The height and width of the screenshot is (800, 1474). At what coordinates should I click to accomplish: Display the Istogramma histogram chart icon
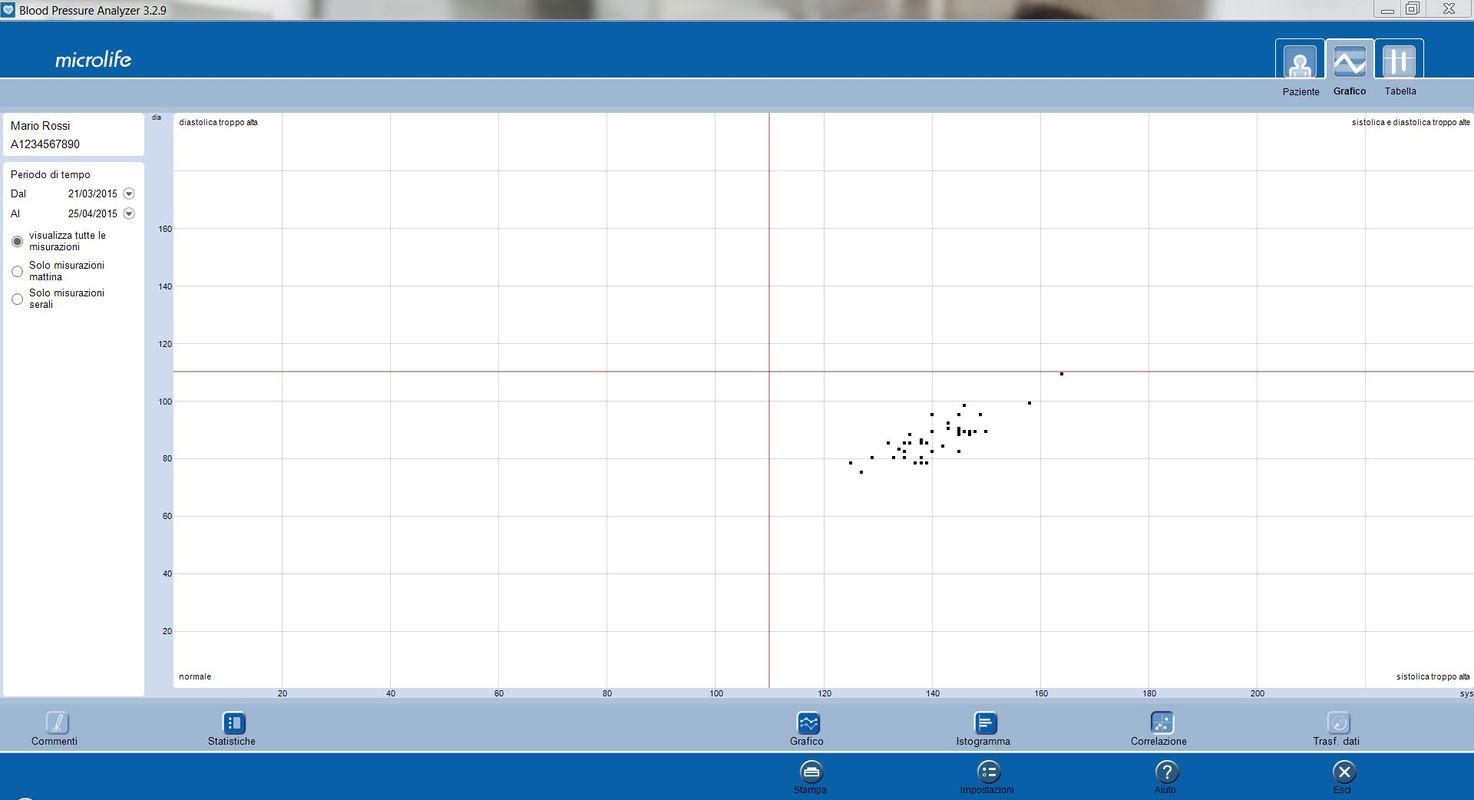coord(984,723)
